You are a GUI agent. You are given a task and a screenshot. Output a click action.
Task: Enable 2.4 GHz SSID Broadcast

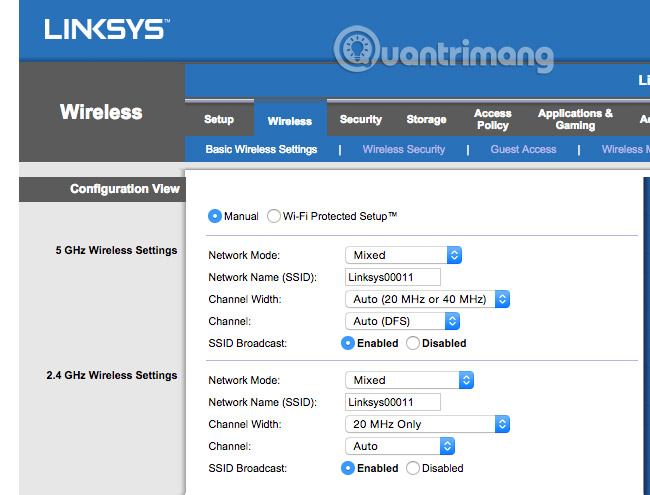click(x=348, y=468)
